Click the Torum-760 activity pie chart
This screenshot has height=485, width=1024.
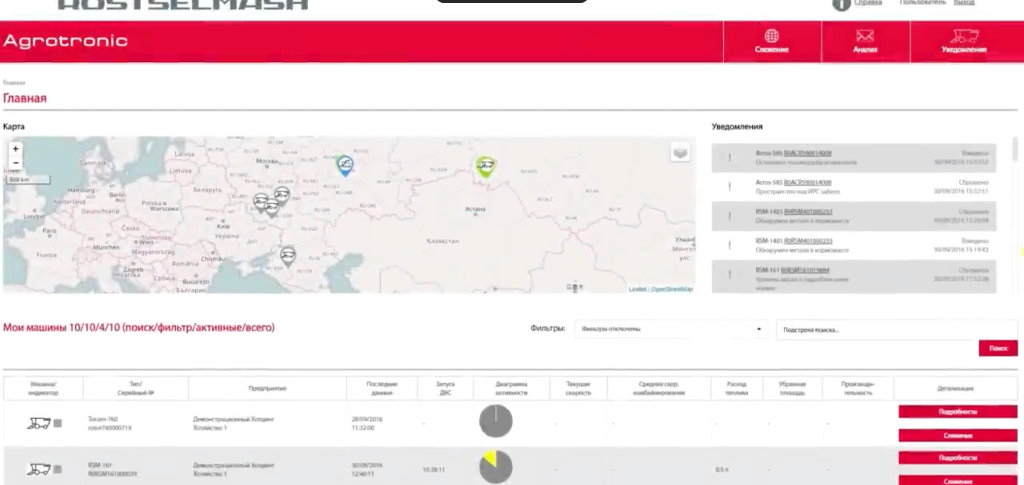pos(496,421)
